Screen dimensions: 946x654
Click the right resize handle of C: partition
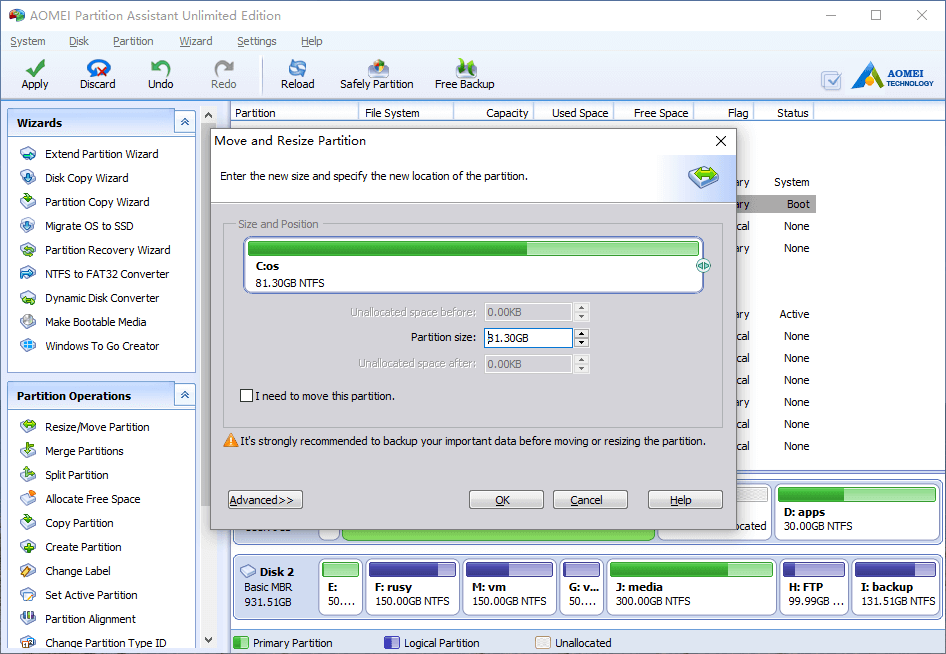coord(703,265)
